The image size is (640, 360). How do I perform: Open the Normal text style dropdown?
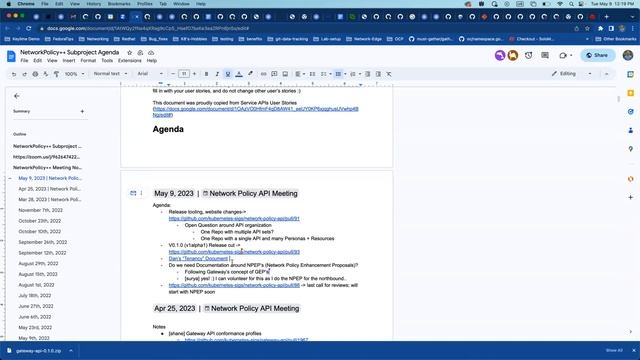click(x=110, y=74)
